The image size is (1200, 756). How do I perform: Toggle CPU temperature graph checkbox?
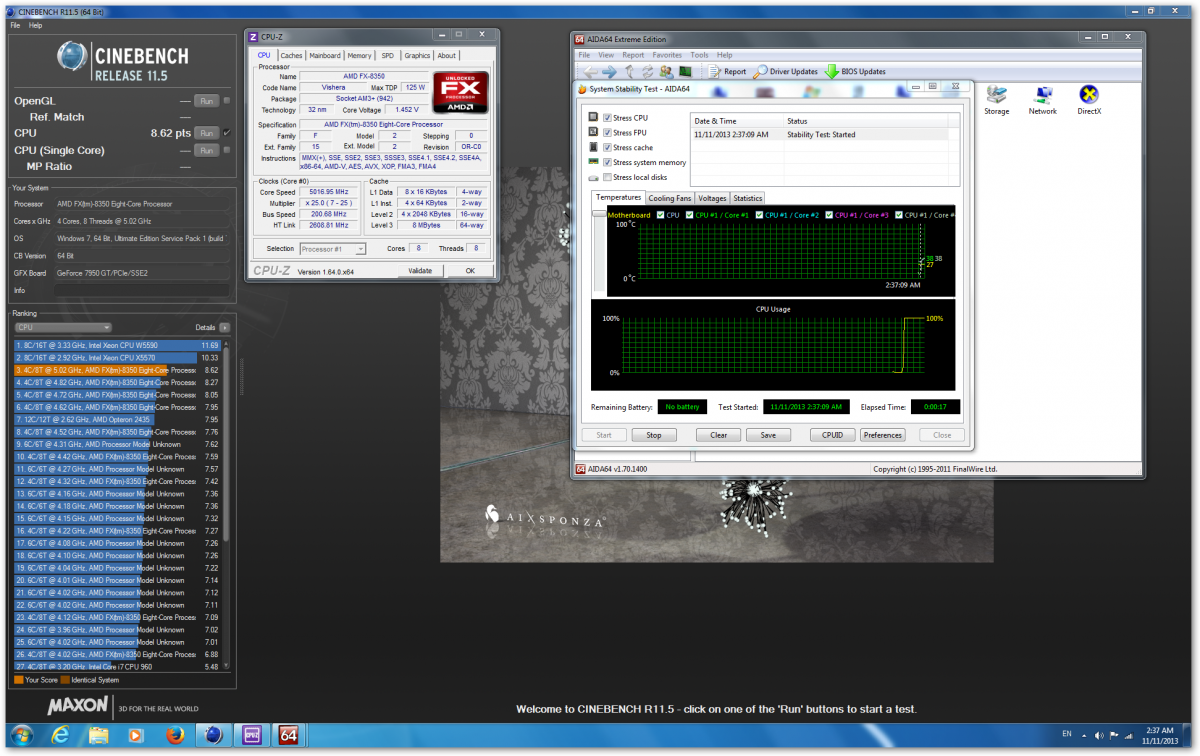coord(659,215)
